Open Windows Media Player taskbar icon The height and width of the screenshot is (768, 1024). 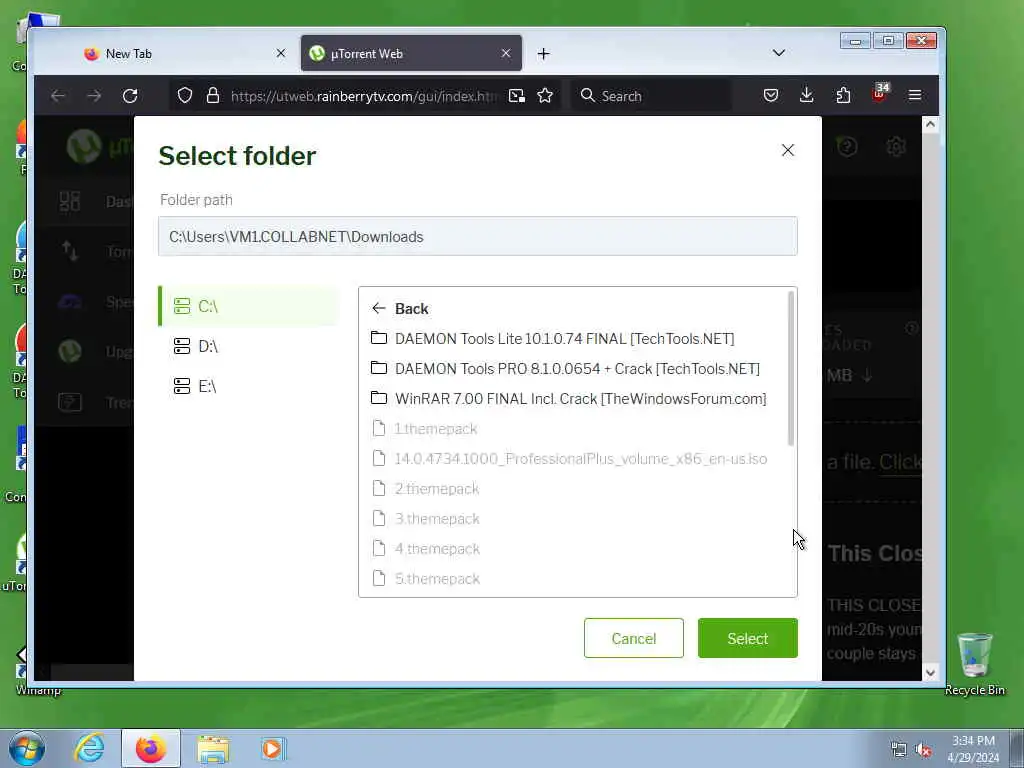click(272, 748)
